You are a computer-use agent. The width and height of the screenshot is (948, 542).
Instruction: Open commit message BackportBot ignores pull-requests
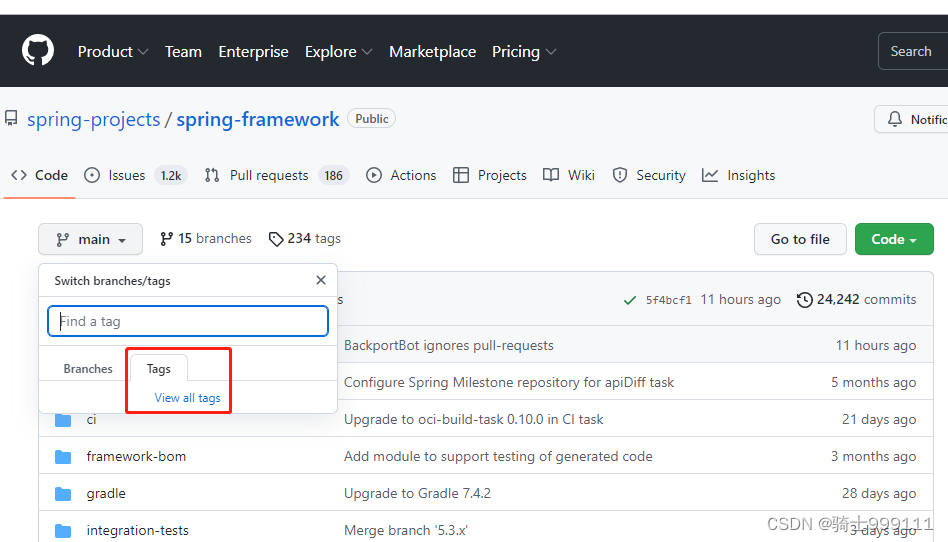point(449,345)
